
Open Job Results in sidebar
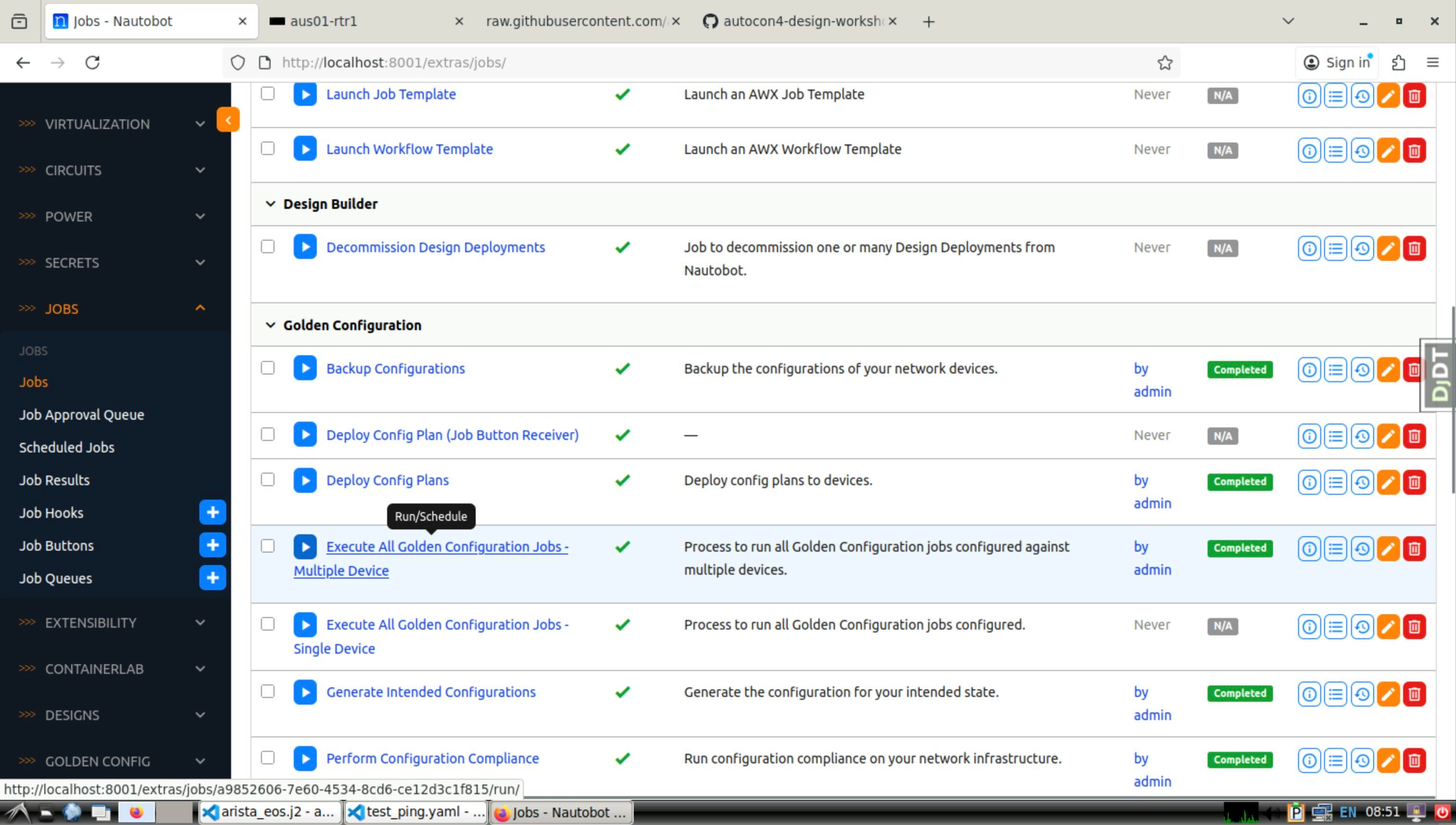(x=54, y=480)
